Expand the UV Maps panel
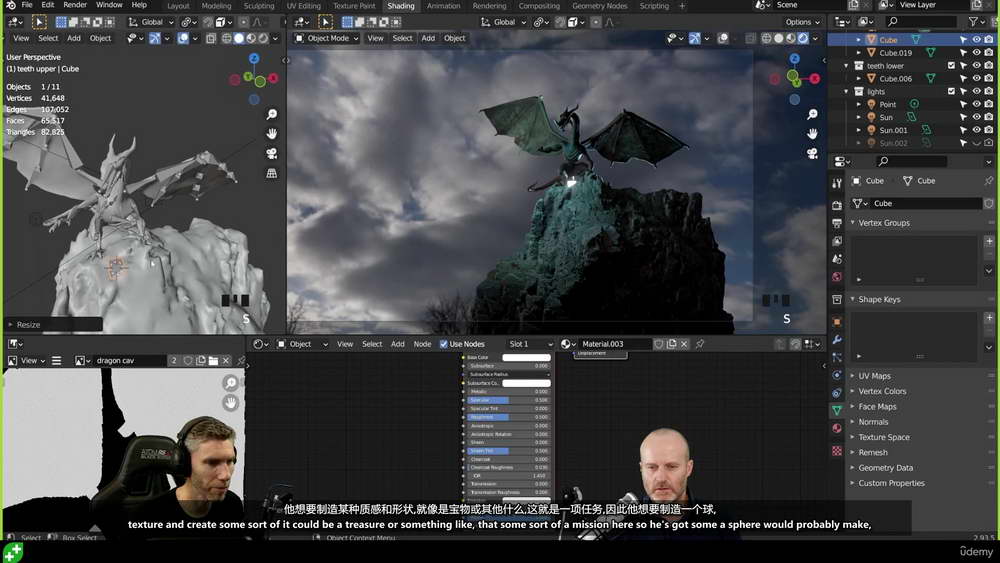This screenshot has height=563, width=1000. 853,376
